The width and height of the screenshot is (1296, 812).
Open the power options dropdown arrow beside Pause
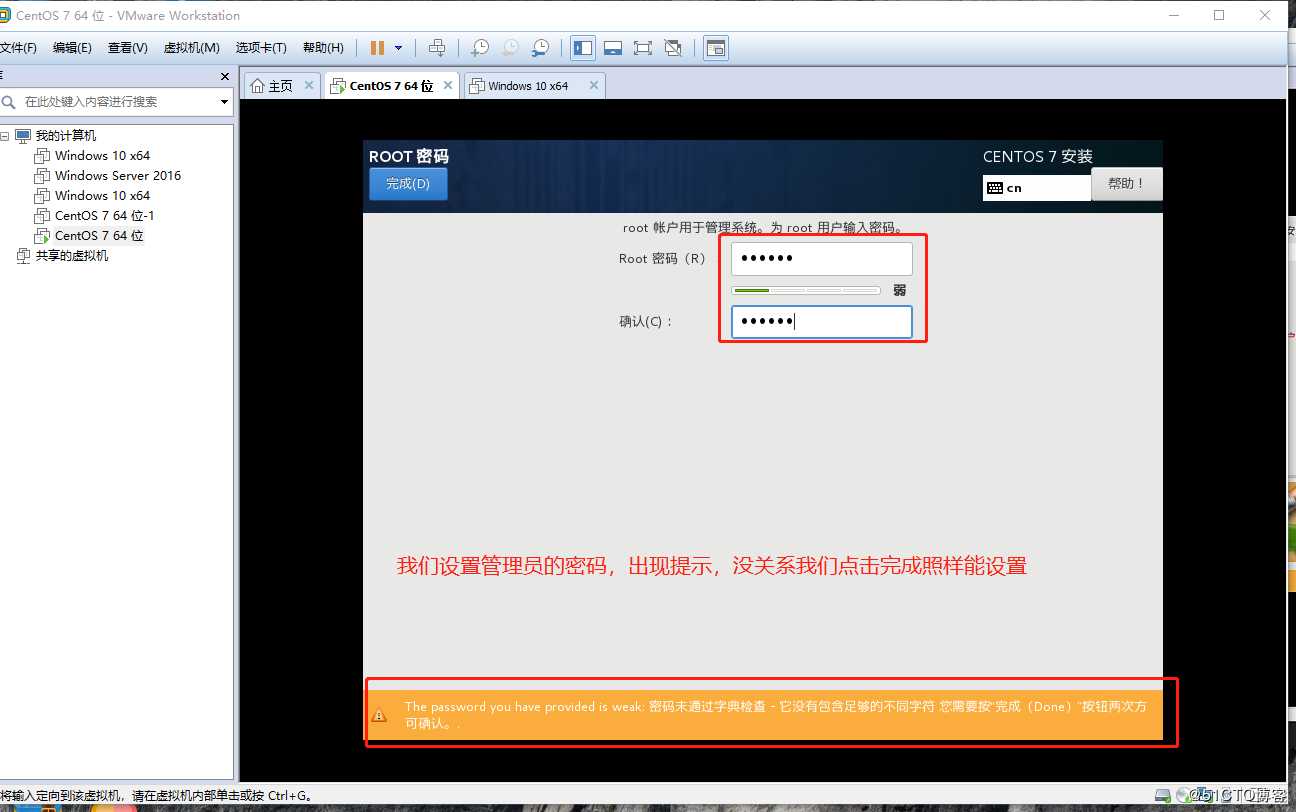click(398, 48)
